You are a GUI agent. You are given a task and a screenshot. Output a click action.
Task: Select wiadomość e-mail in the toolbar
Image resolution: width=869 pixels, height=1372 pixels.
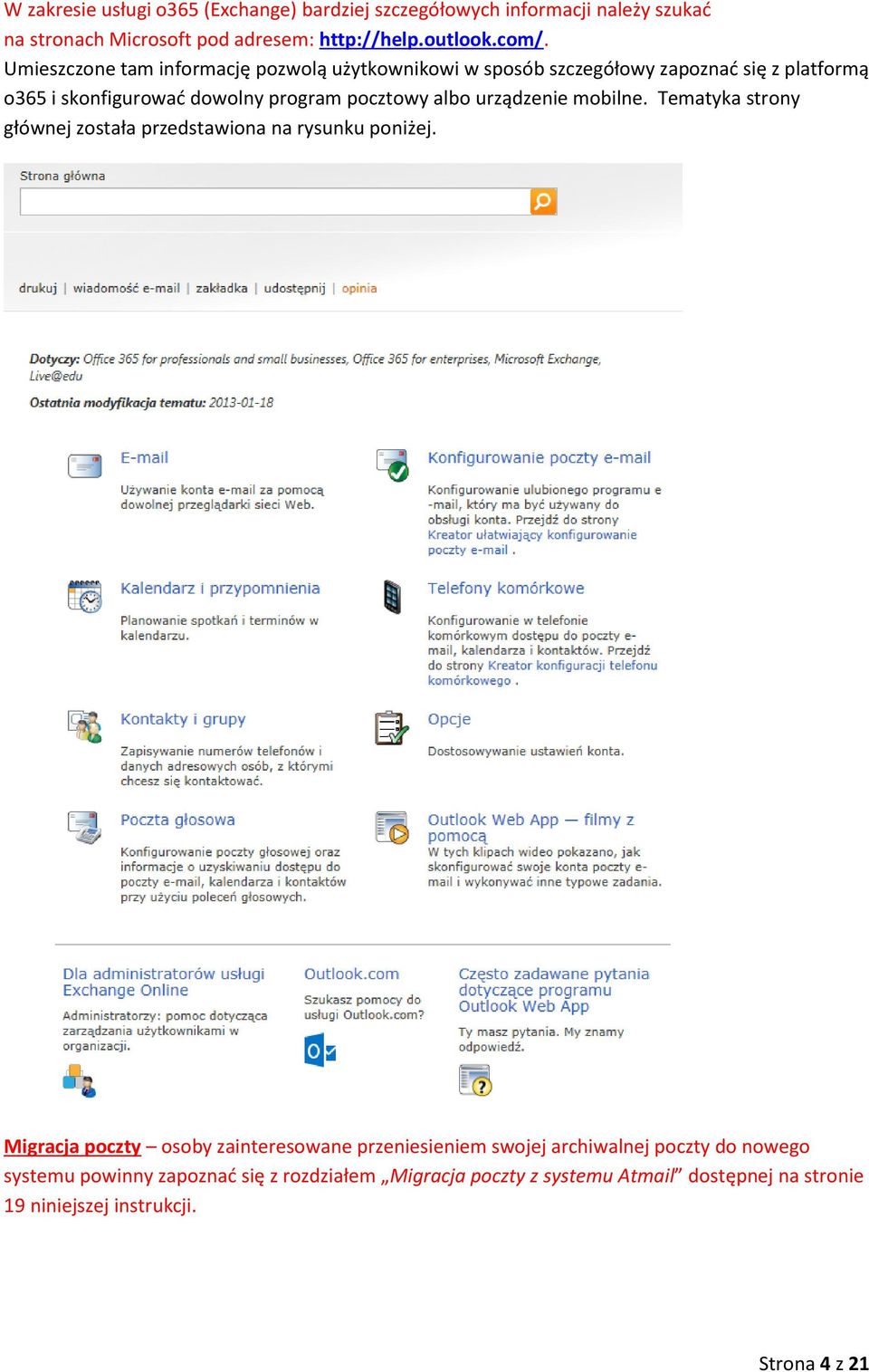tap(127, 288)
